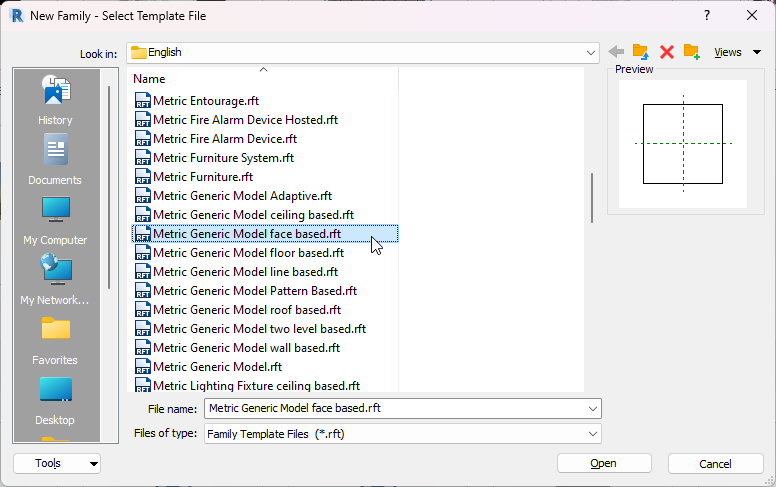Select Metric Generic Model wall based.rft
The width and height of the screenshot is (776, 487).
246,348
